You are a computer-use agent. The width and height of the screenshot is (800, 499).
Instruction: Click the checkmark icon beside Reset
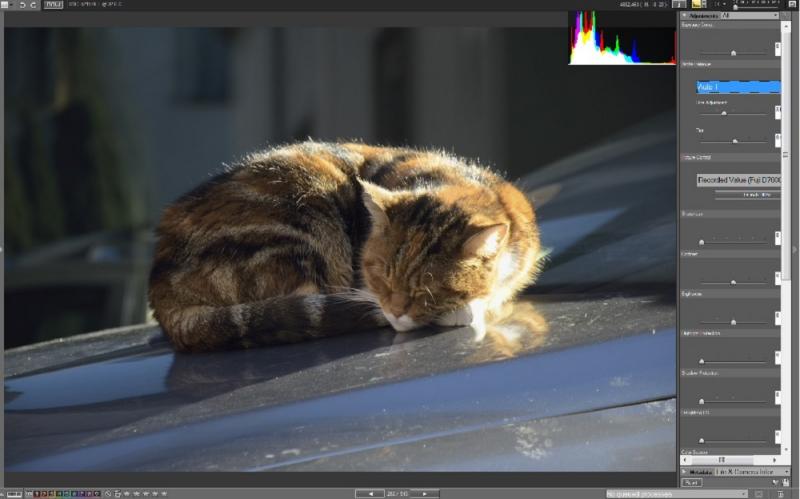(776, 483)
